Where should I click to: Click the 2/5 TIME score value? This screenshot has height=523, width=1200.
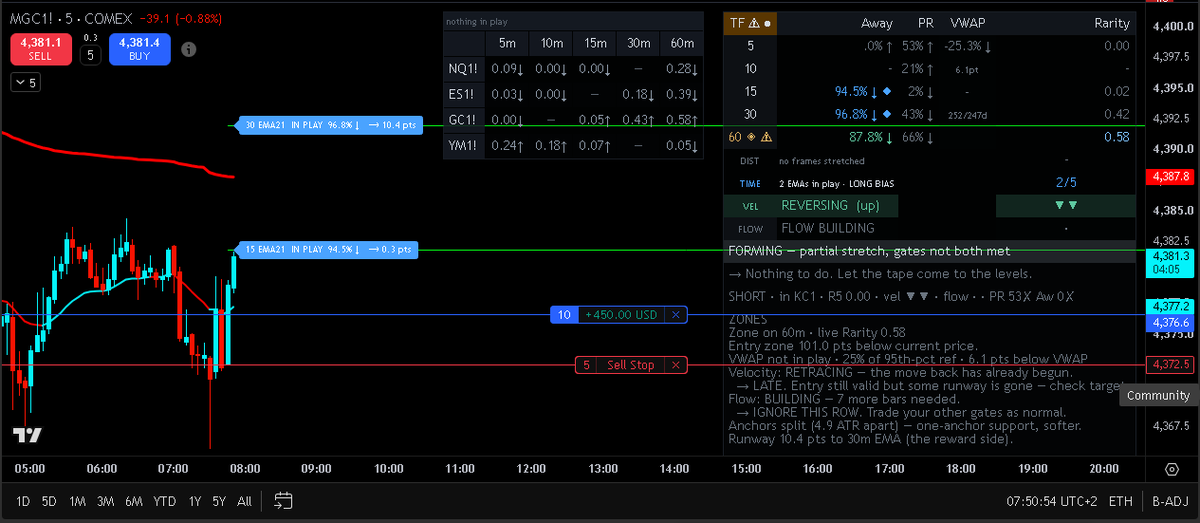click(x=1066, y=183)
